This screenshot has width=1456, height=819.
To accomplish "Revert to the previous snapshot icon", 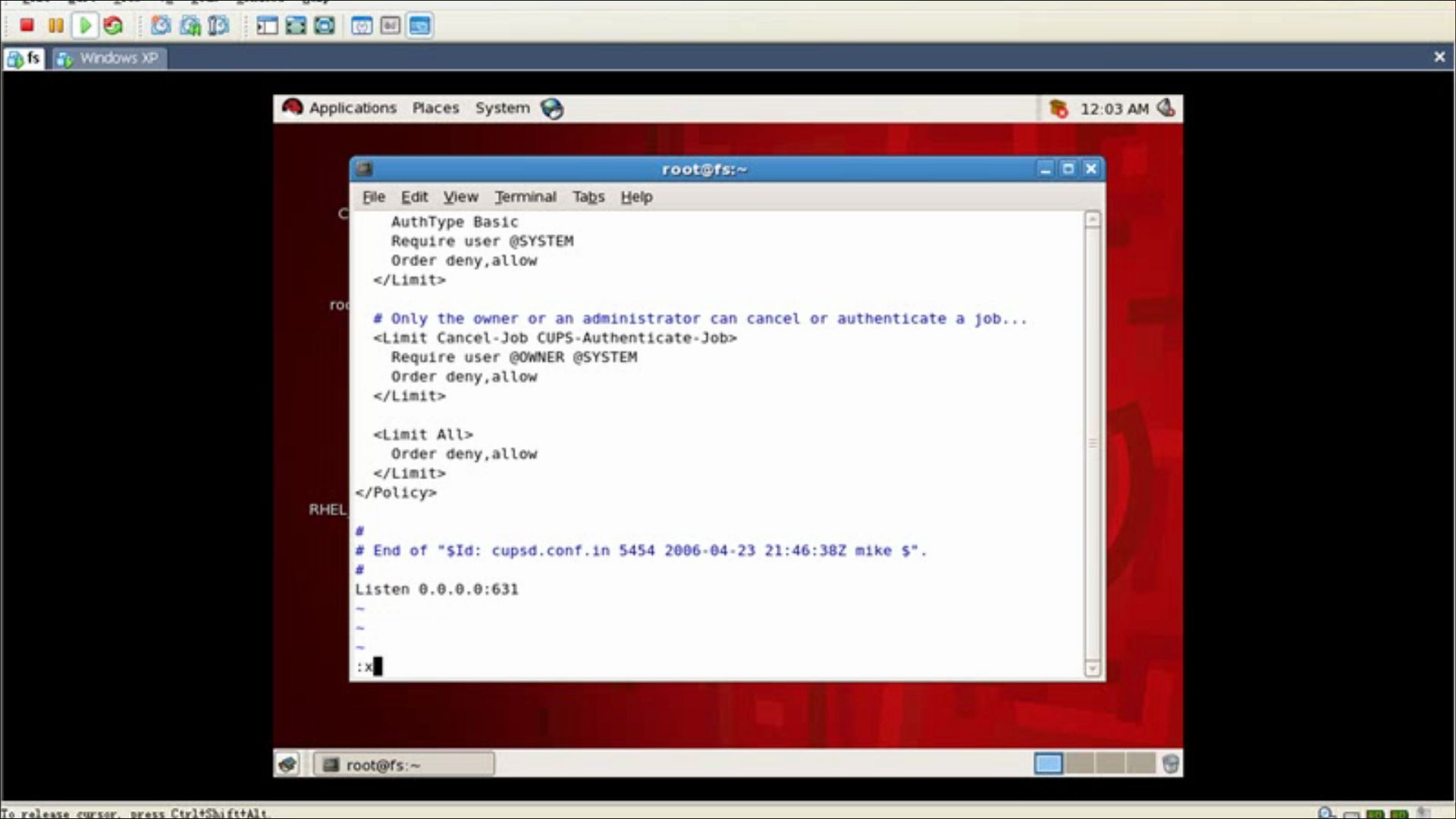I will (x=190, y=26).
